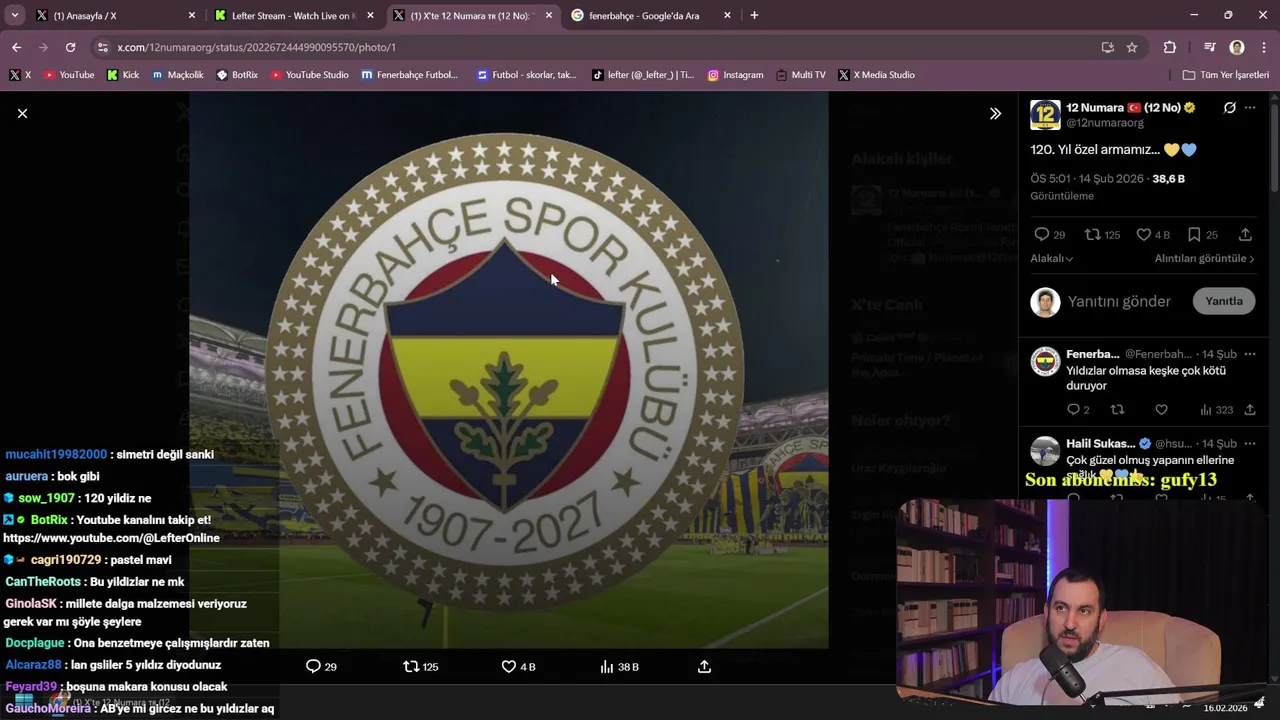Screen dimensions: 1280x720
Task: Open reply count under the photo
Action: pos(321,667)
